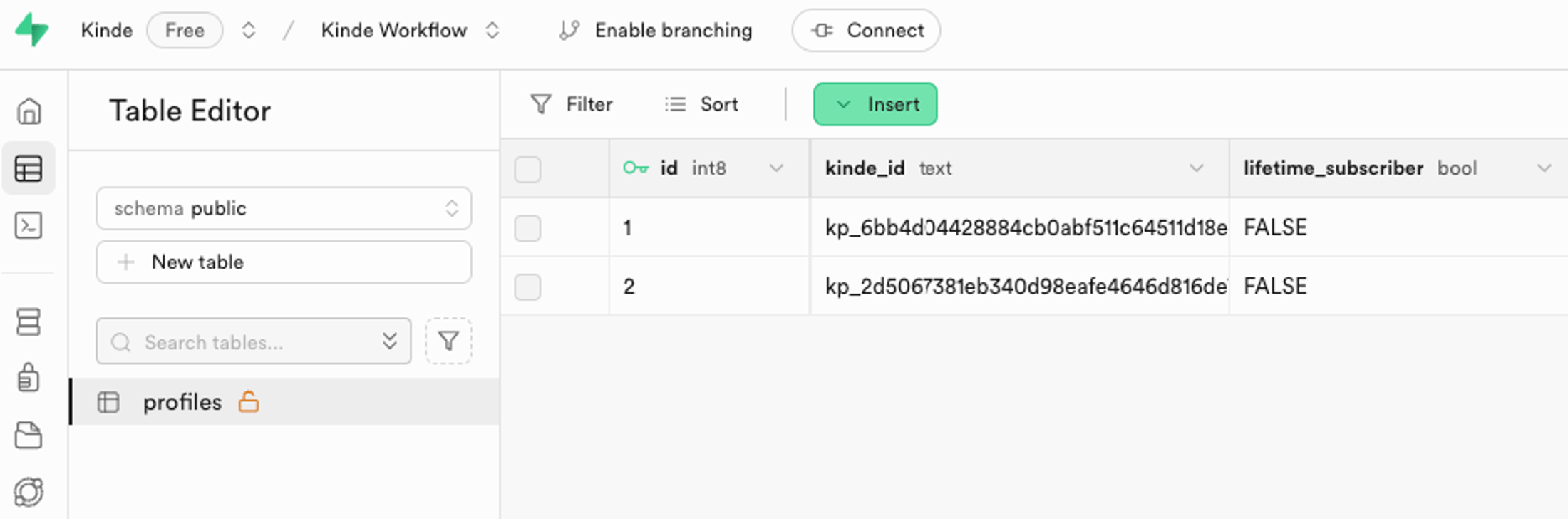Click the Sort toolbar option
Viewport: 1568px width, 519px height.
coord(701,104)
